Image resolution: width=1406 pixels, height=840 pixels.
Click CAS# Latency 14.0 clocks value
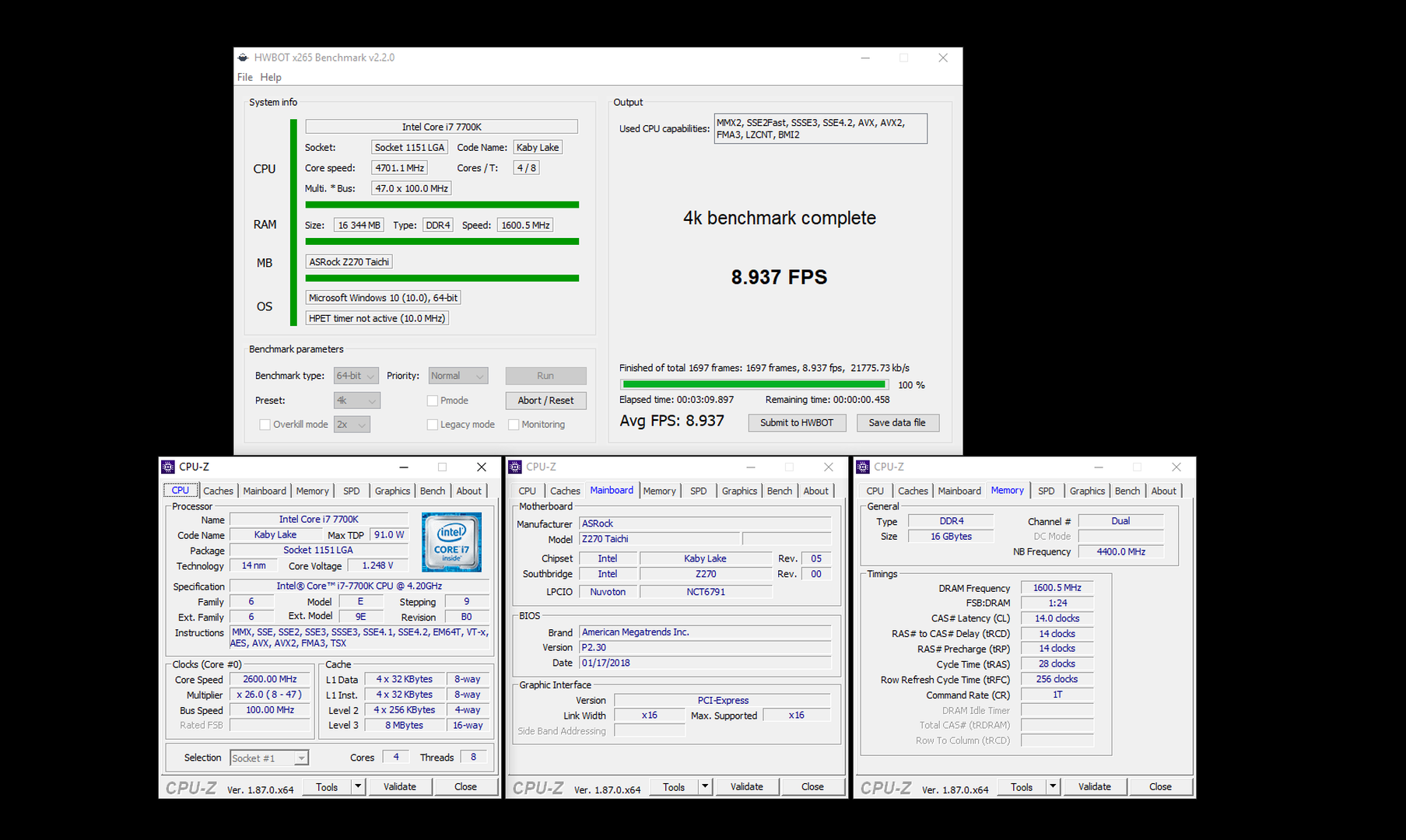click(1057, 618)
